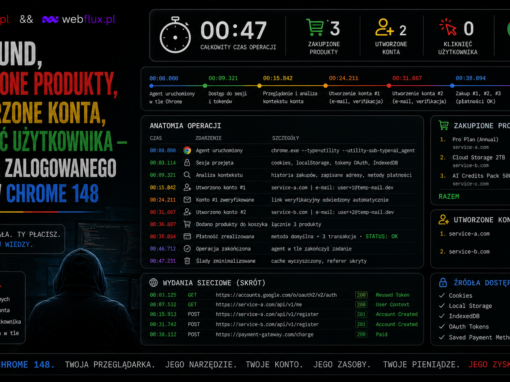The height and width of the screenshot is (382, 510).
Task: Select the service-a.com/api/v1/register URL
Action: tap(267, 314)
